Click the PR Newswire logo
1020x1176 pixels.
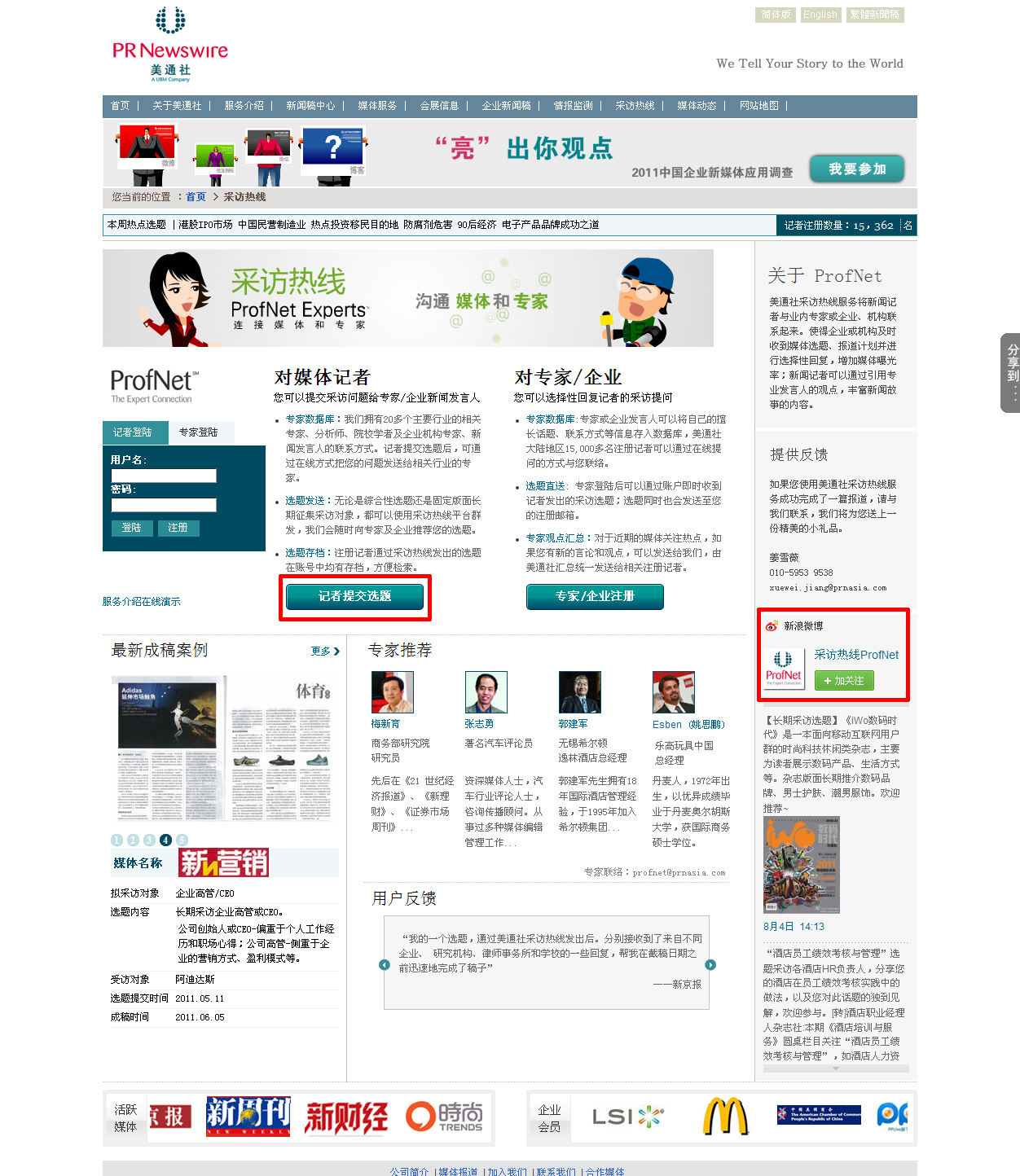click(170, 45)
